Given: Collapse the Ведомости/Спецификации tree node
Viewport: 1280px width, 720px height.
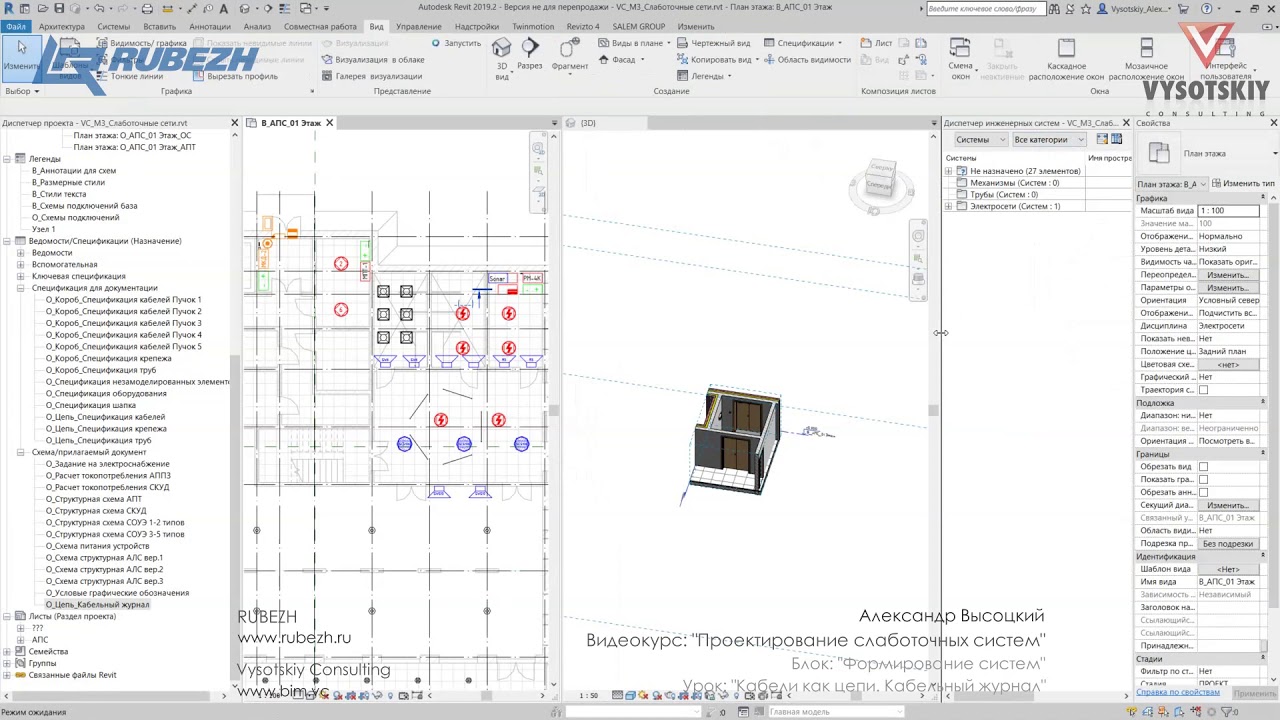Looking at the screenshot, I should pyautogui.click(x=7, y=241).
